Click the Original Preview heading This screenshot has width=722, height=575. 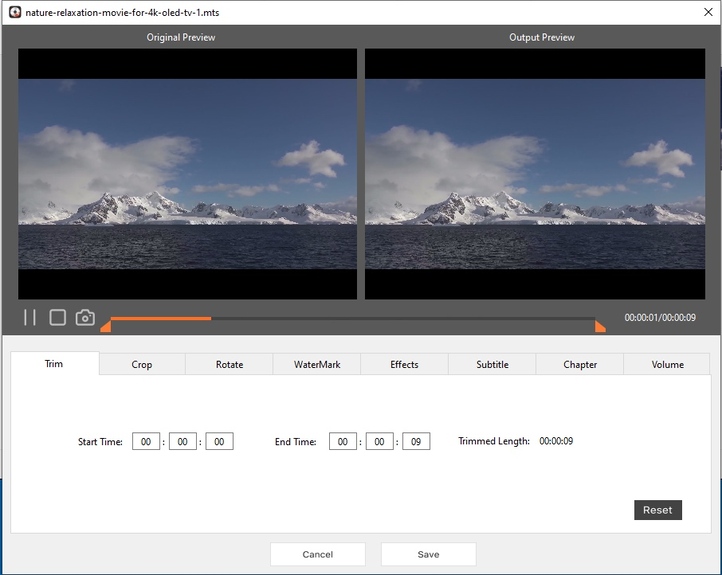(x=181, y=37)
